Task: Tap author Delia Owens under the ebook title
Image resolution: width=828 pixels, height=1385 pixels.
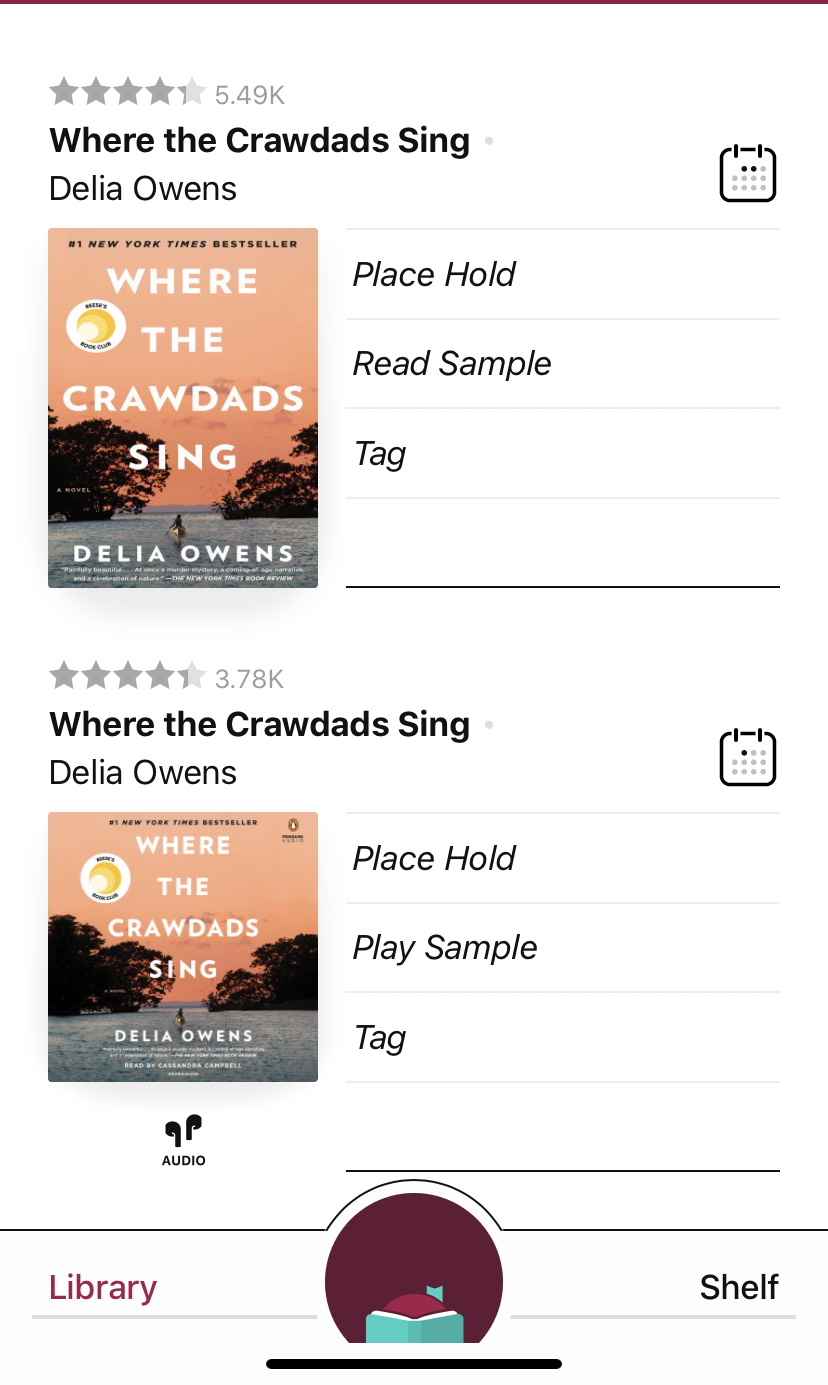Action: [x=143, y=189]
